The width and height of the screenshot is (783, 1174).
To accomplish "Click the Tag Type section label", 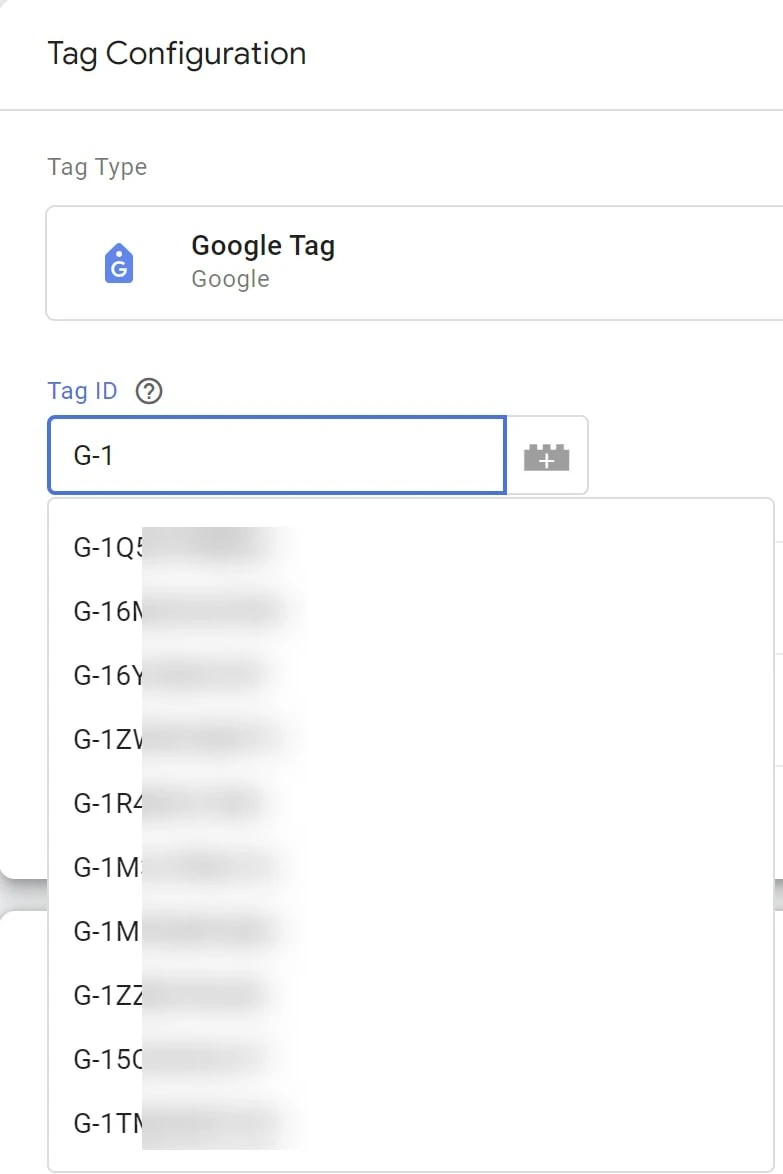I will click(97, 167).
